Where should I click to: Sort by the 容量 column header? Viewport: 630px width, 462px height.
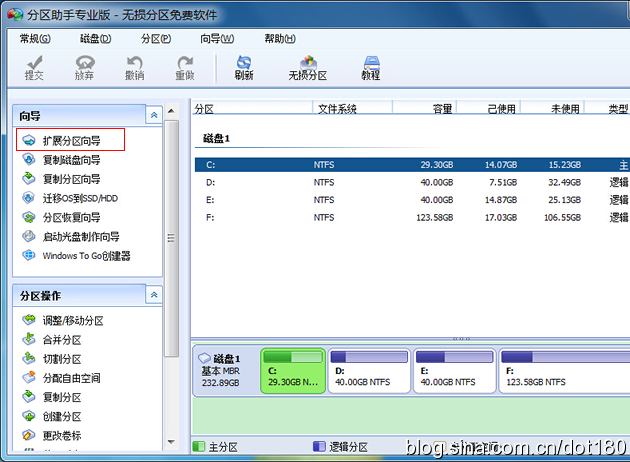point(425,108)
